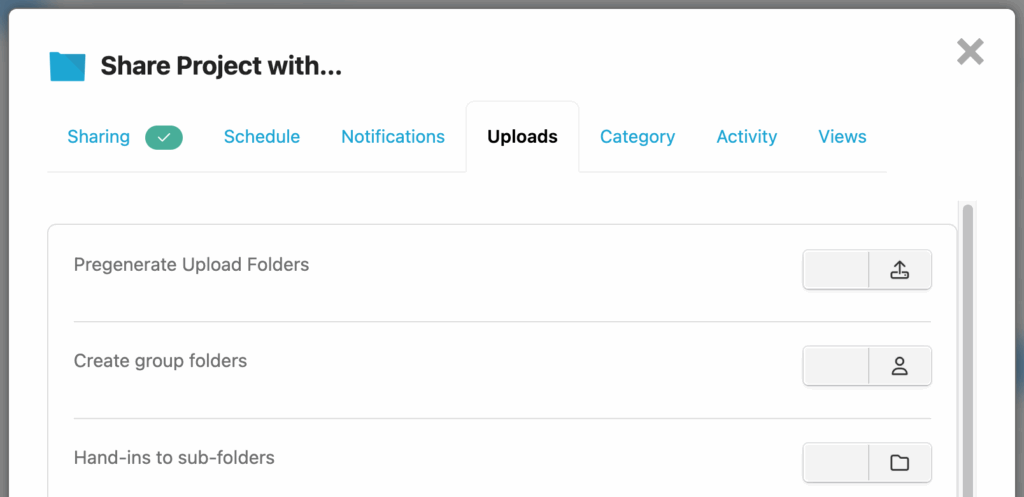1024x497 pixels.
Task: Click the person icon beside Create group folders
Action: [x=899, y=366]
